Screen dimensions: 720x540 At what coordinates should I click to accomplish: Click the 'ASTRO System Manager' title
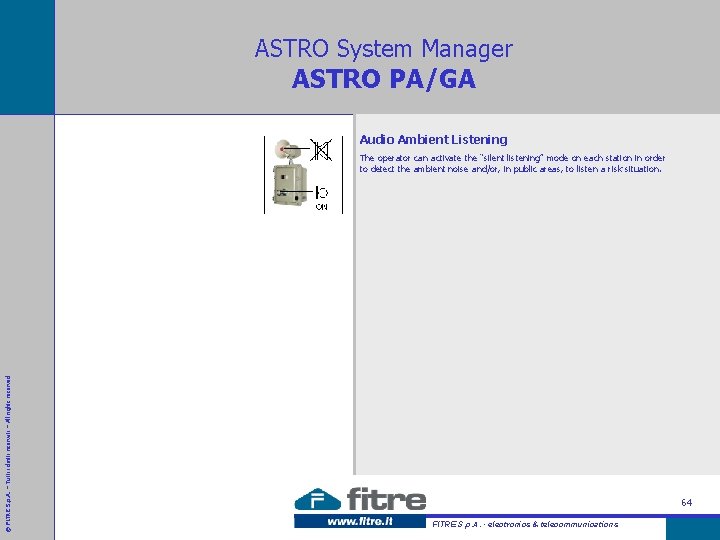pos(384,49)
